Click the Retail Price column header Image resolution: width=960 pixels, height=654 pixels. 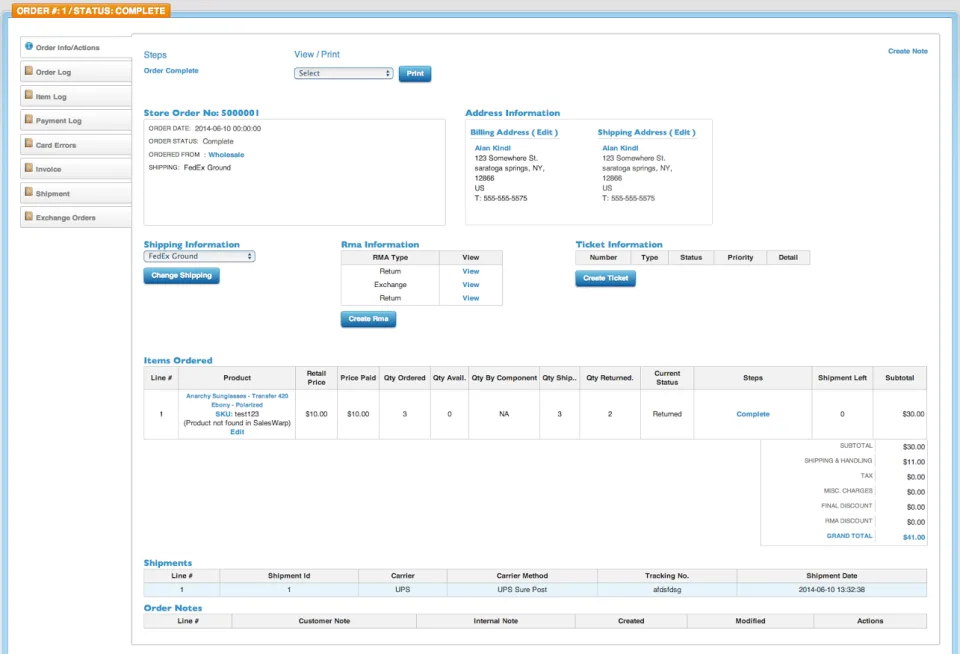[x=316, y=378]
